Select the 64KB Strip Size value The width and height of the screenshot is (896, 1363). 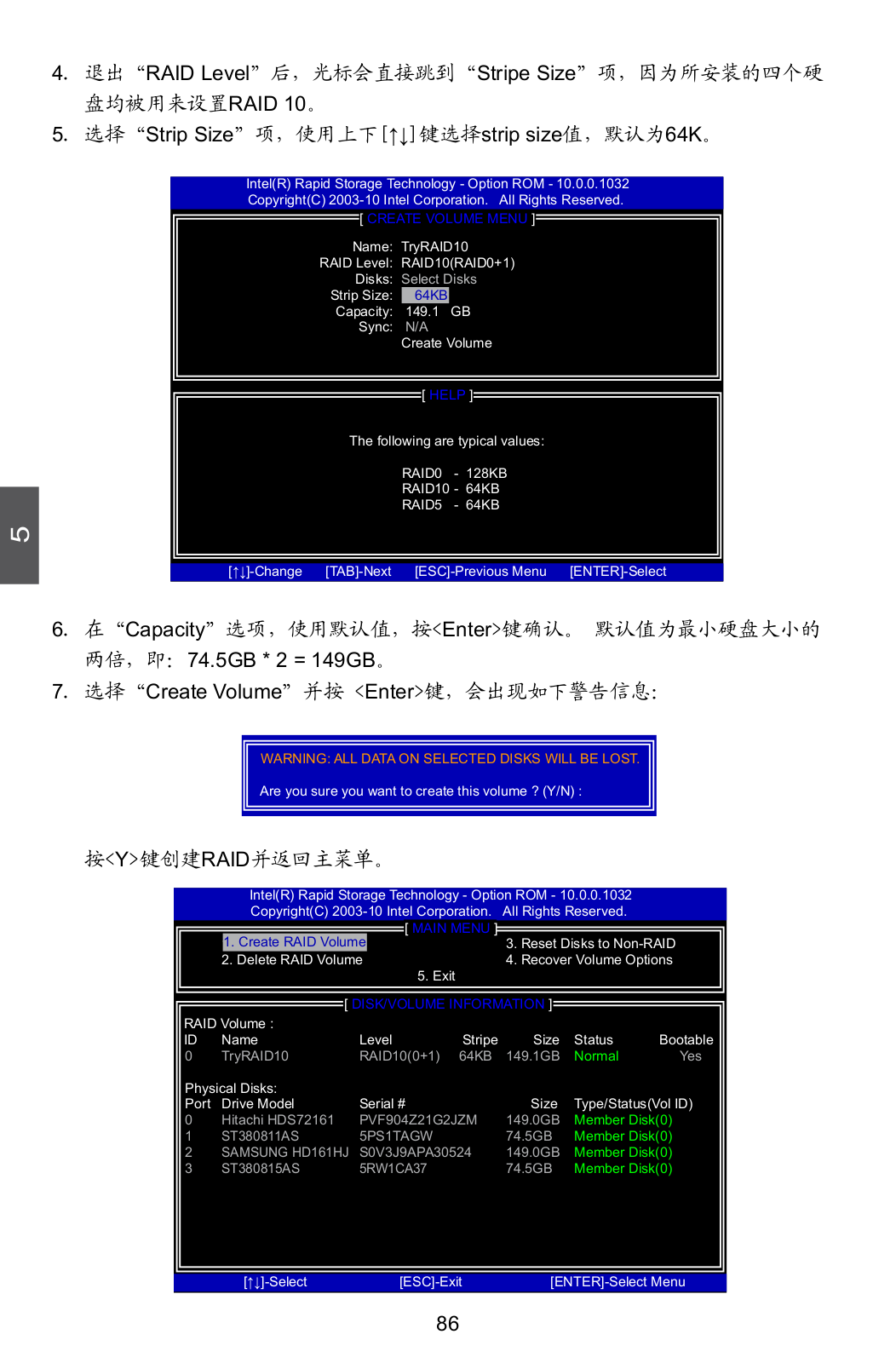(x=425, y=296)
